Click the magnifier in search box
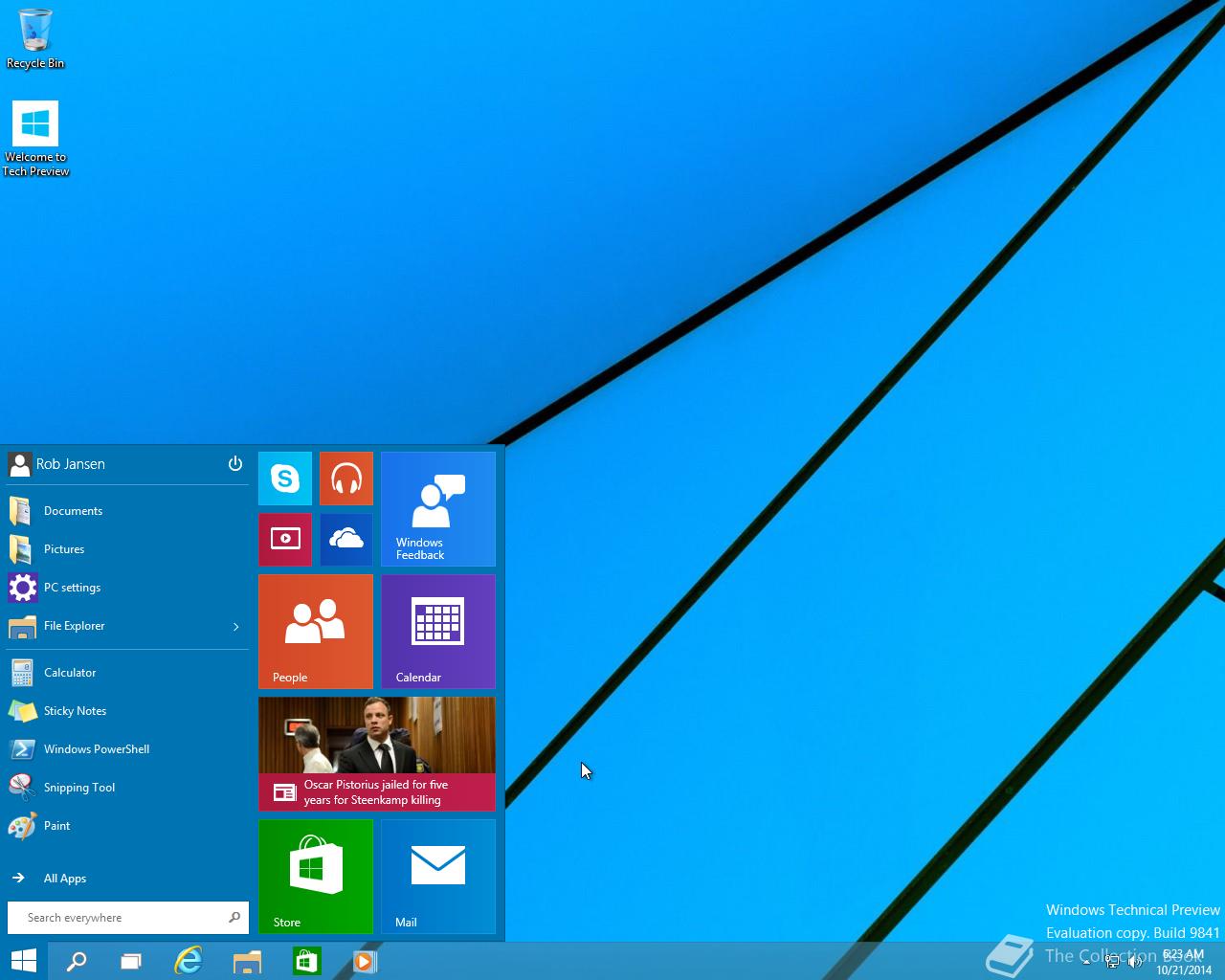The height and width of the screenshot is (980, 1225). coord(234,918)
